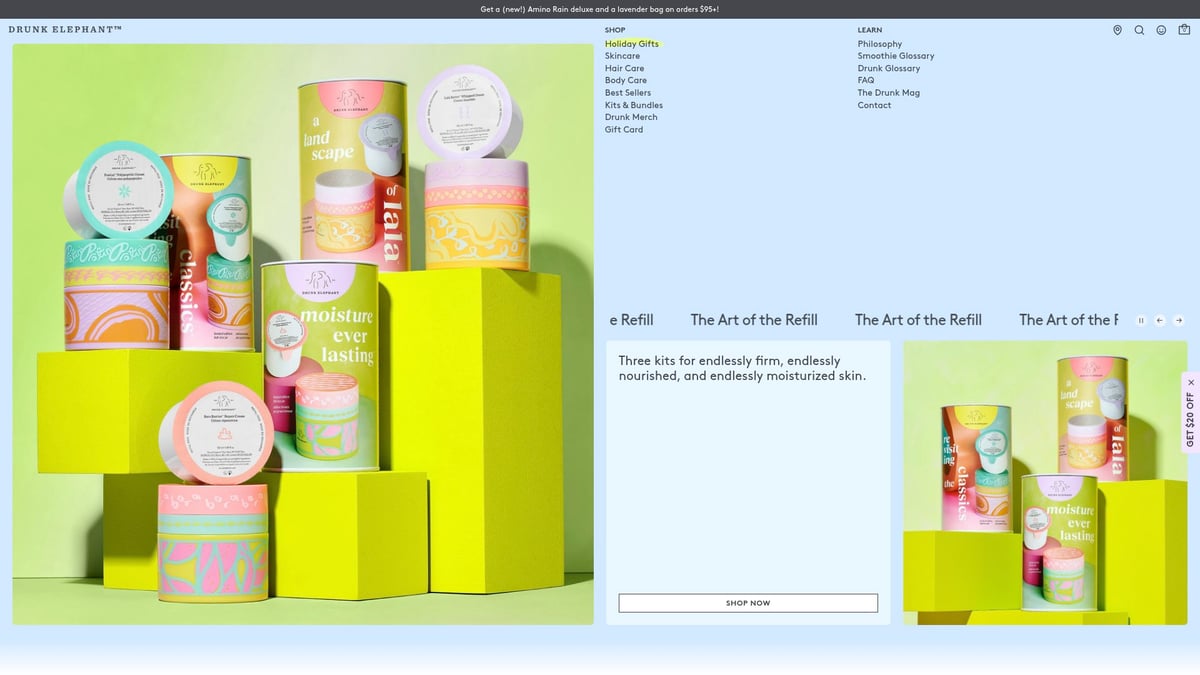1200x675 pixels.
Task: Select the highlighted Holiday Gifts link
Action: [633, 43]
